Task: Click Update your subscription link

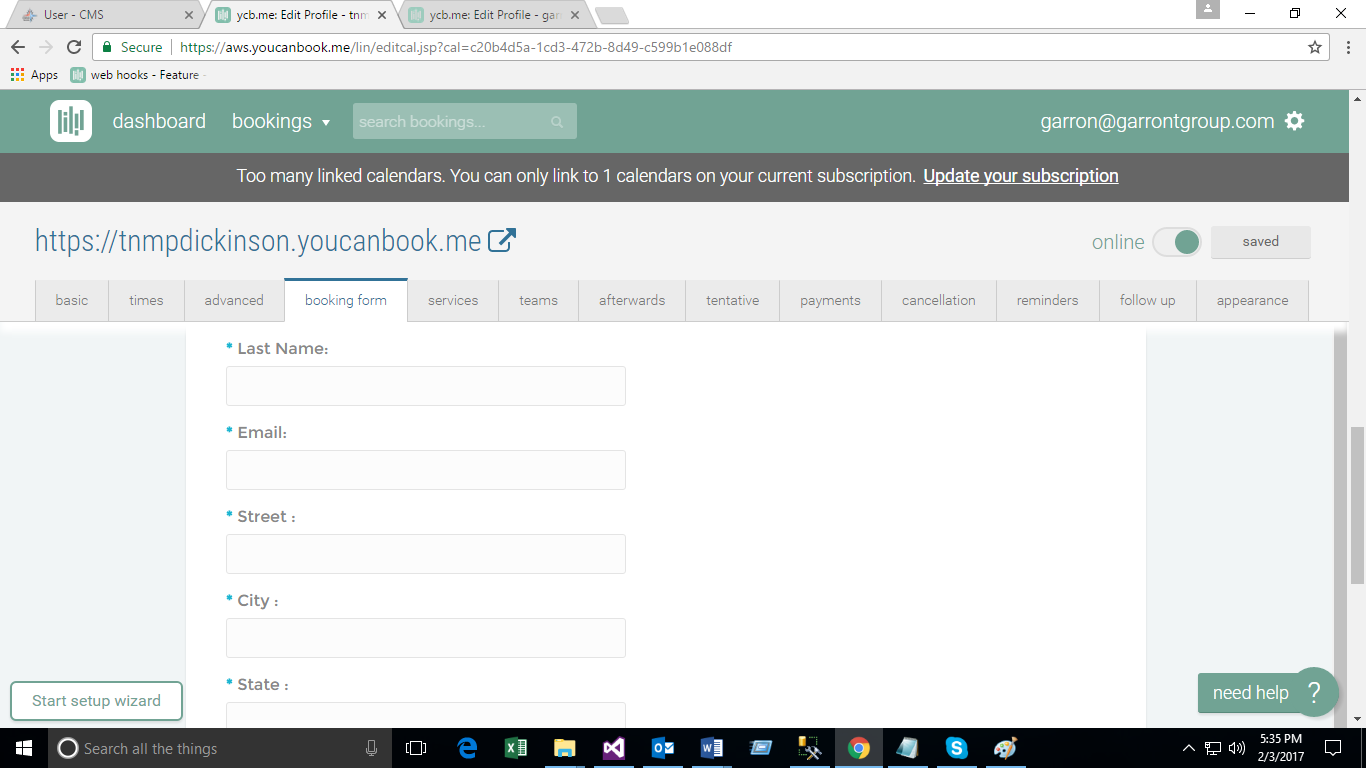Action: 1020,176
